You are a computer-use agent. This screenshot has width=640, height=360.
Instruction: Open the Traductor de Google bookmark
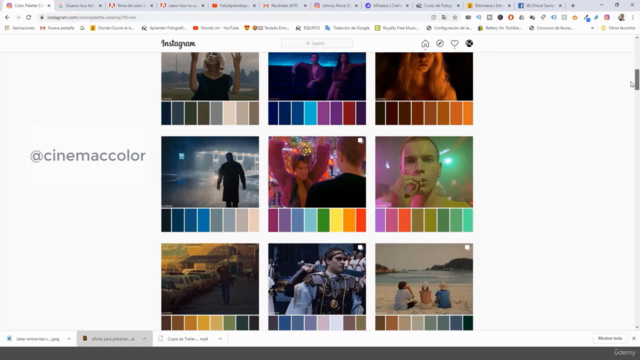point(347,28)
